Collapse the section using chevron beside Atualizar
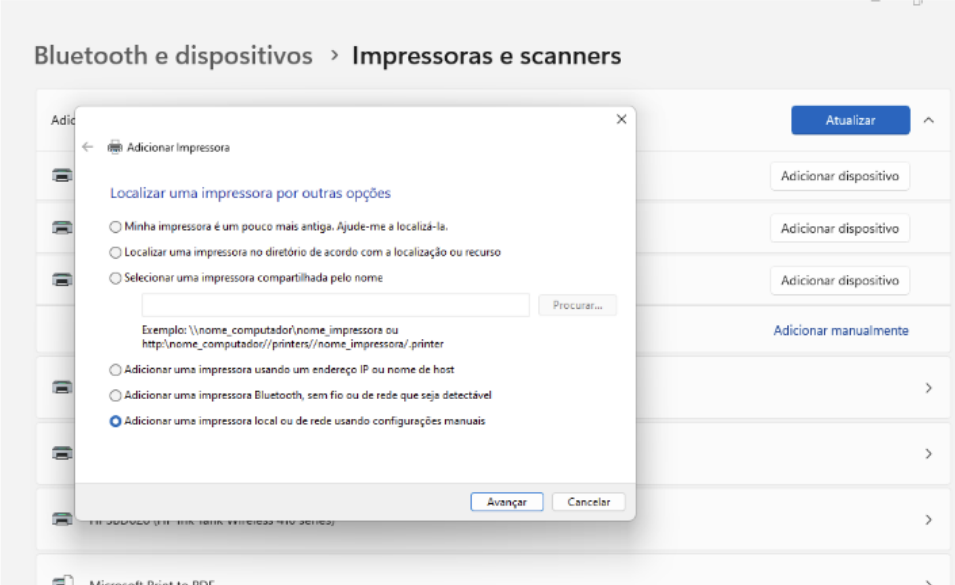Image resolution: width=955 pixels, height=585 pixels. coord(929,120)
